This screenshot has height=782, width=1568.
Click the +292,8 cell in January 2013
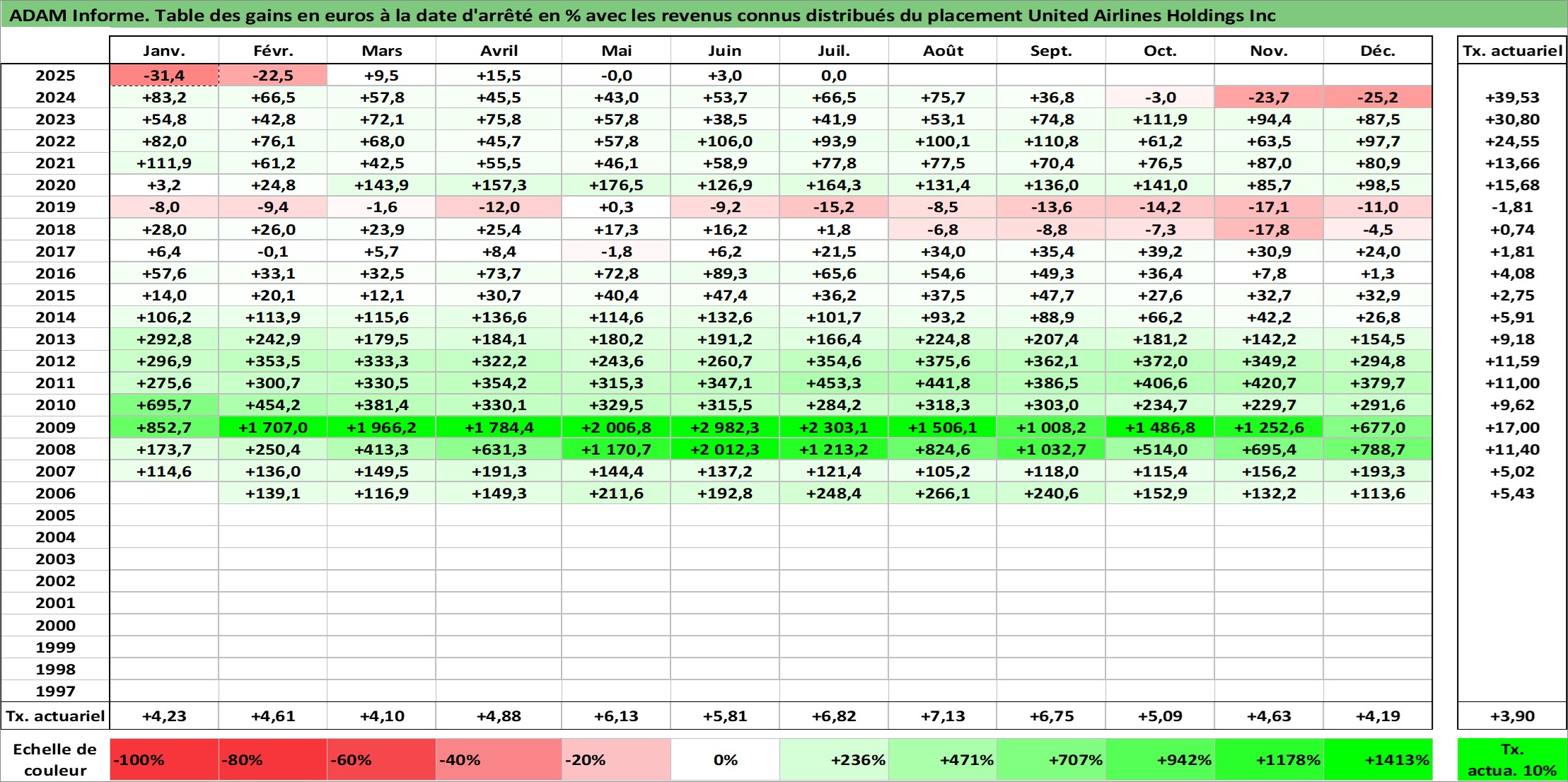[x=164, y=339]
